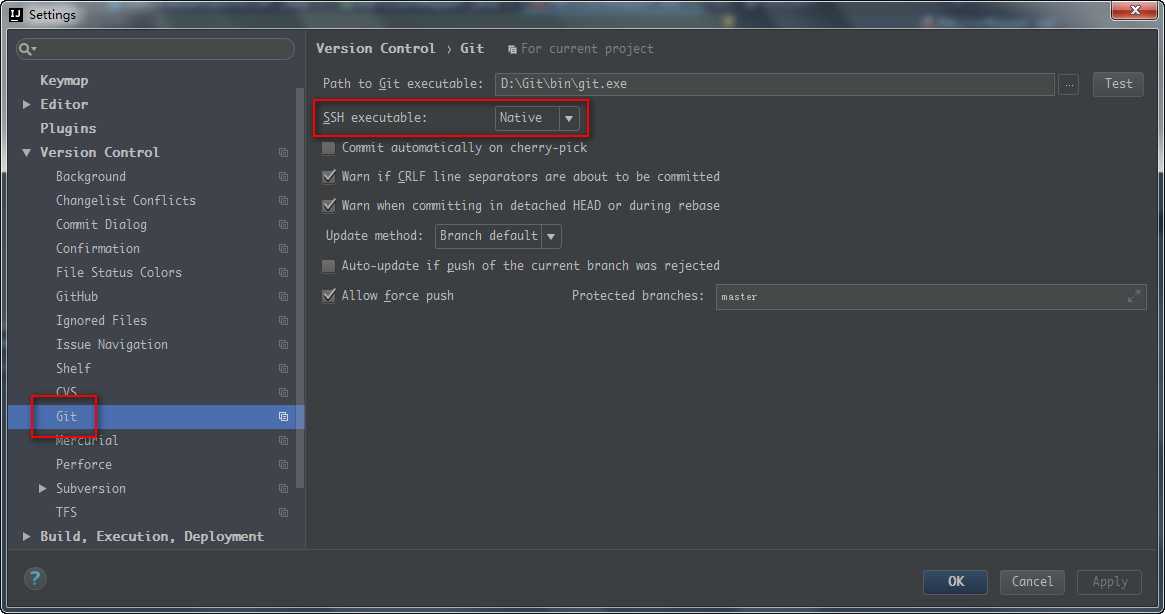Click the OK button
The width and height of the screenshot is (1165, 614).
[955, 582]
